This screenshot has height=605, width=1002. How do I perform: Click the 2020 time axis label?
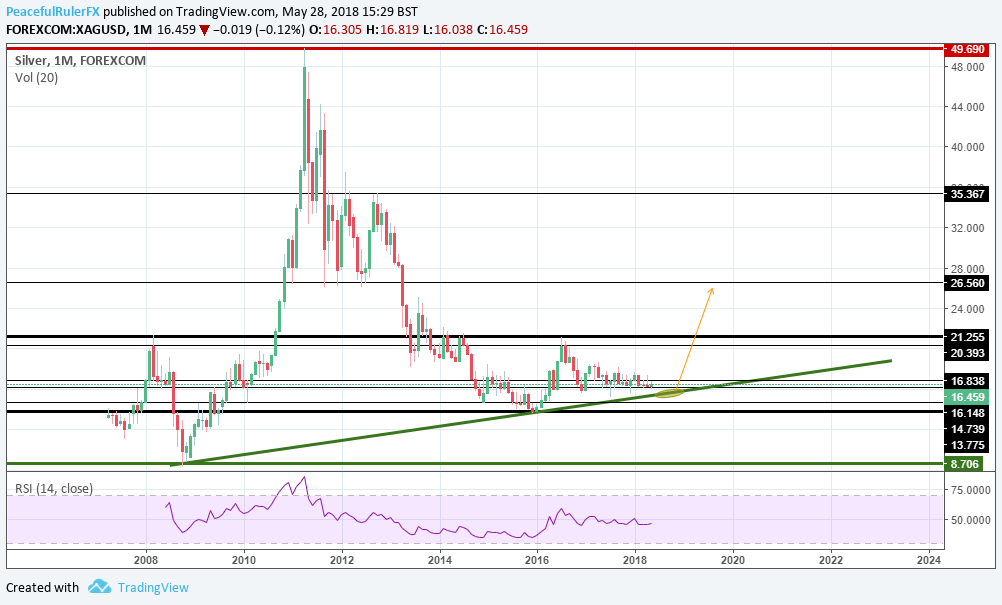(x=733, y=560)
